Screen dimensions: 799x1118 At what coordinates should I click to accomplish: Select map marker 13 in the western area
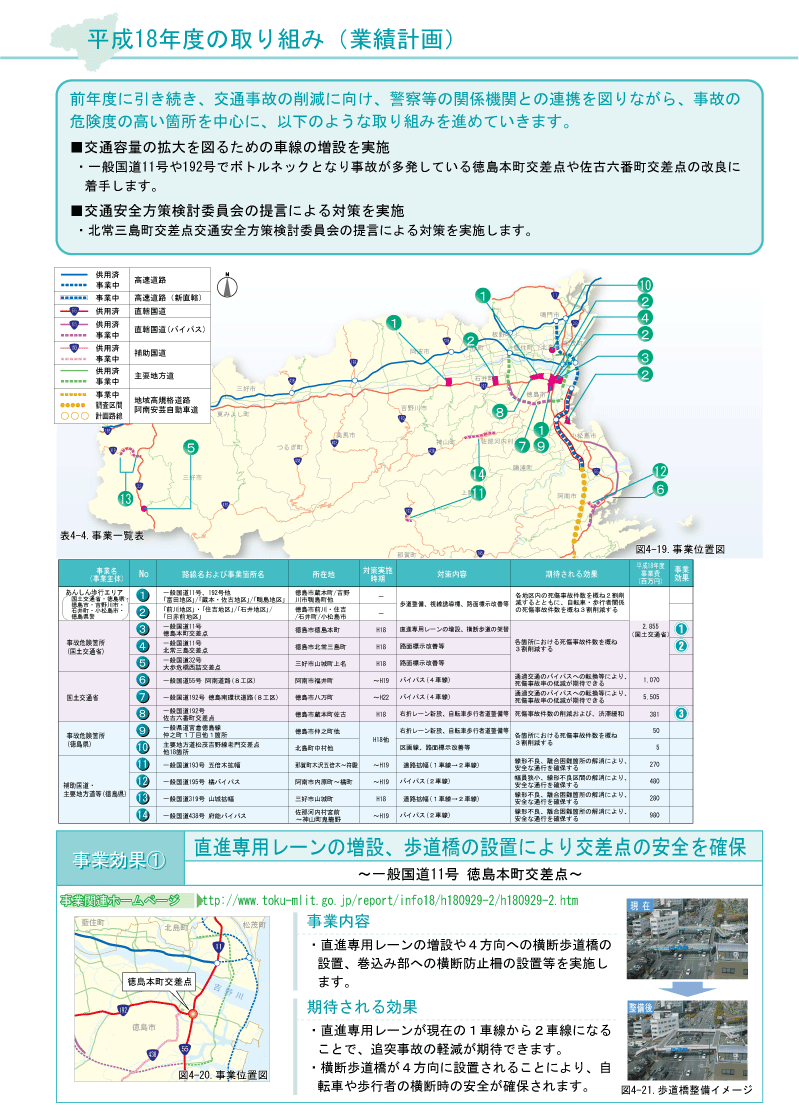point(125,498)
